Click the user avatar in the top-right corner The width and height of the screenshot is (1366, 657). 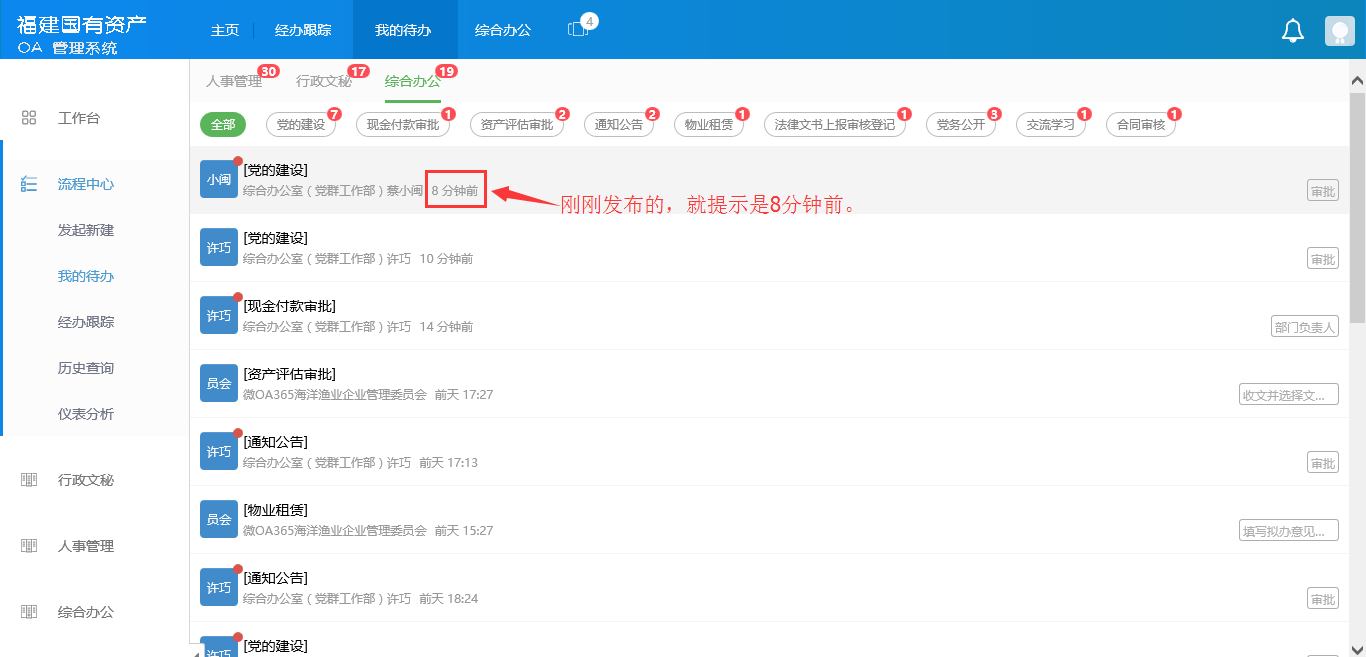tap(1338, 31)
